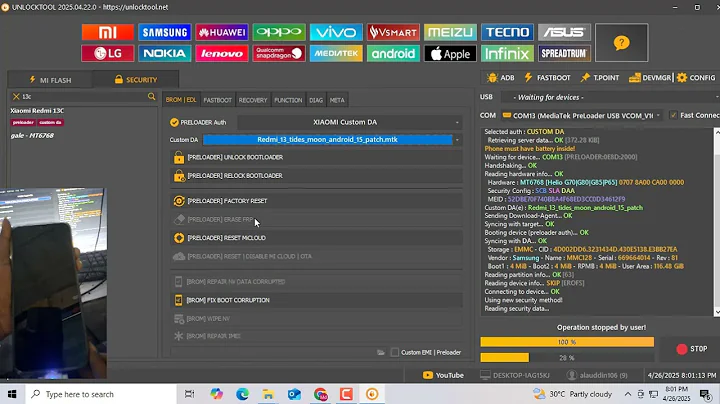The image size is (720, 404).
Task: Click [BROM] FIX BOOT CORRUPTION
Action: 316,300
